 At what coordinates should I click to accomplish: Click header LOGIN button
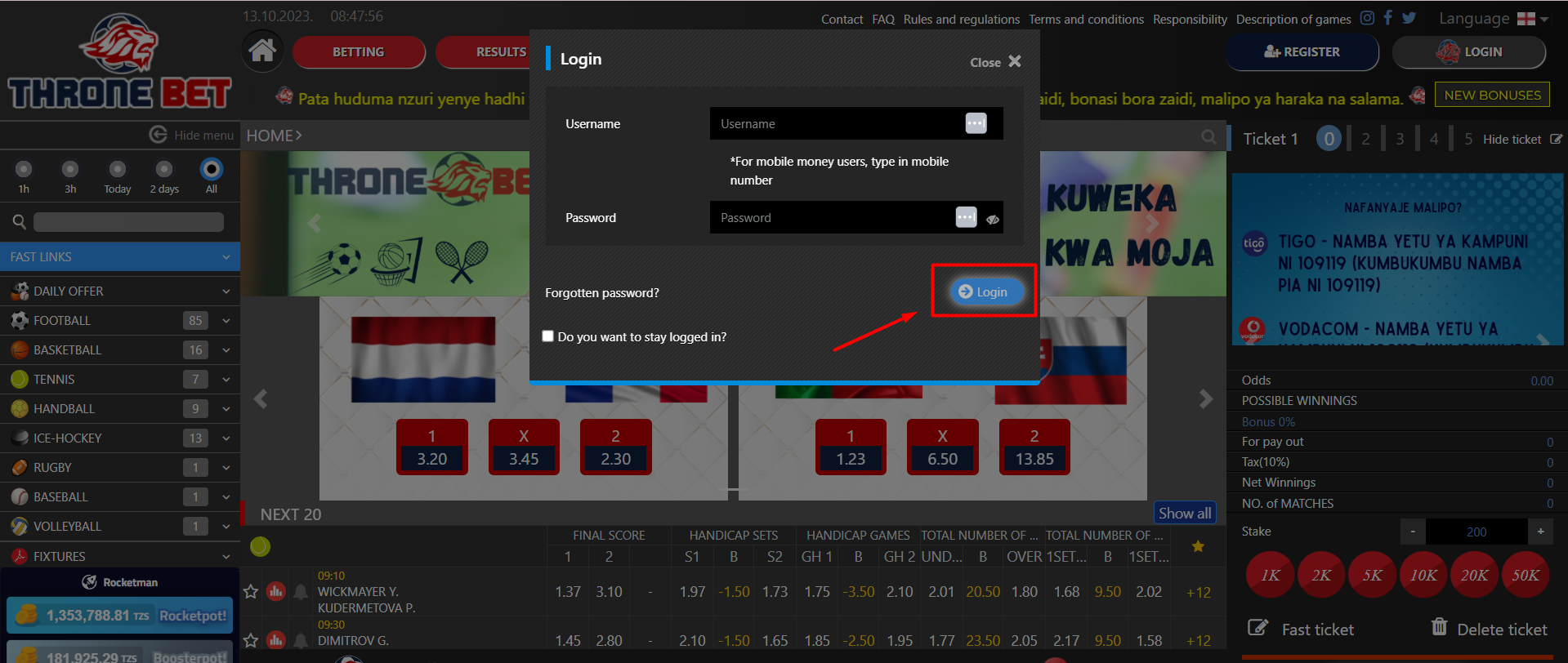pos(1469,52)
